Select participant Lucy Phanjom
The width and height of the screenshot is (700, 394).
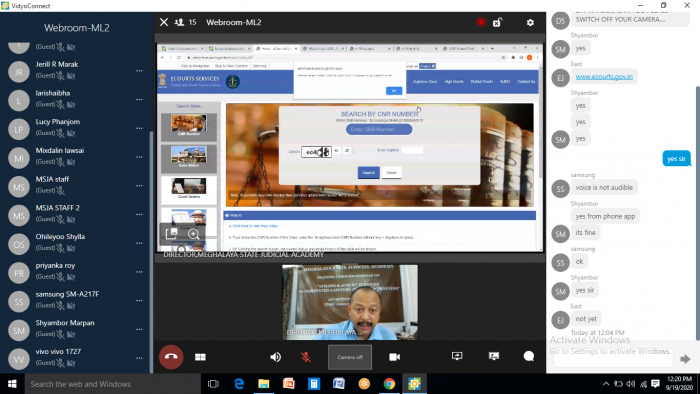tap(76, 128)
